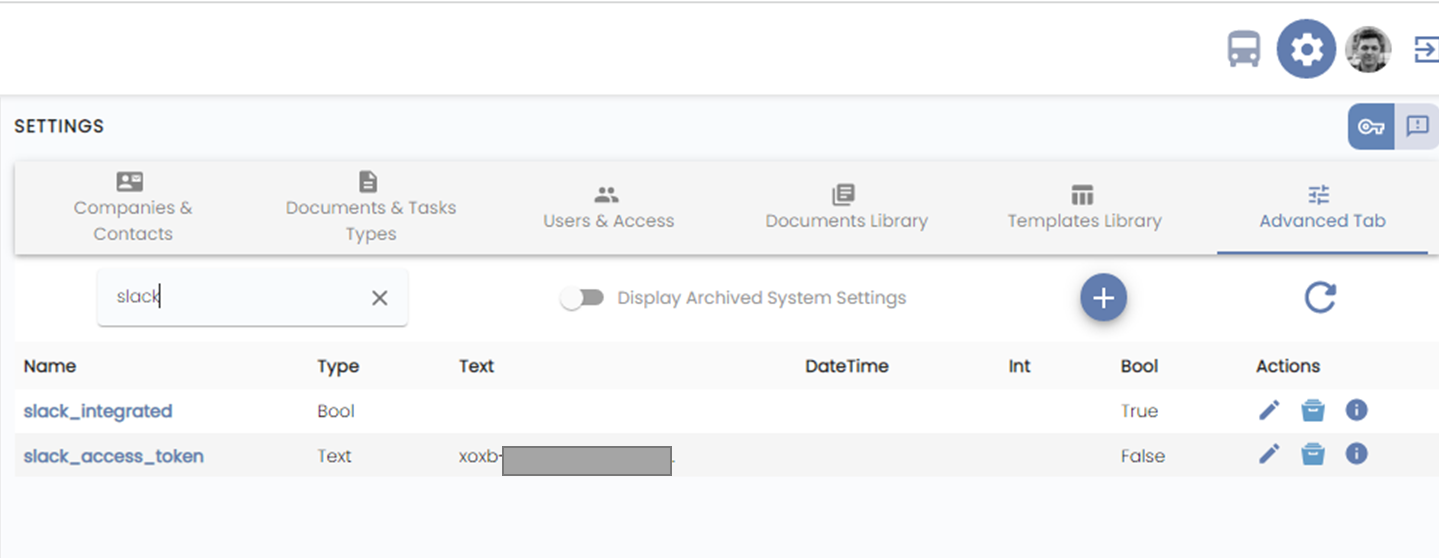The image size is (1439, 558).
Task: Archive the slack_access_token setting
Action: pos(1312,455)
